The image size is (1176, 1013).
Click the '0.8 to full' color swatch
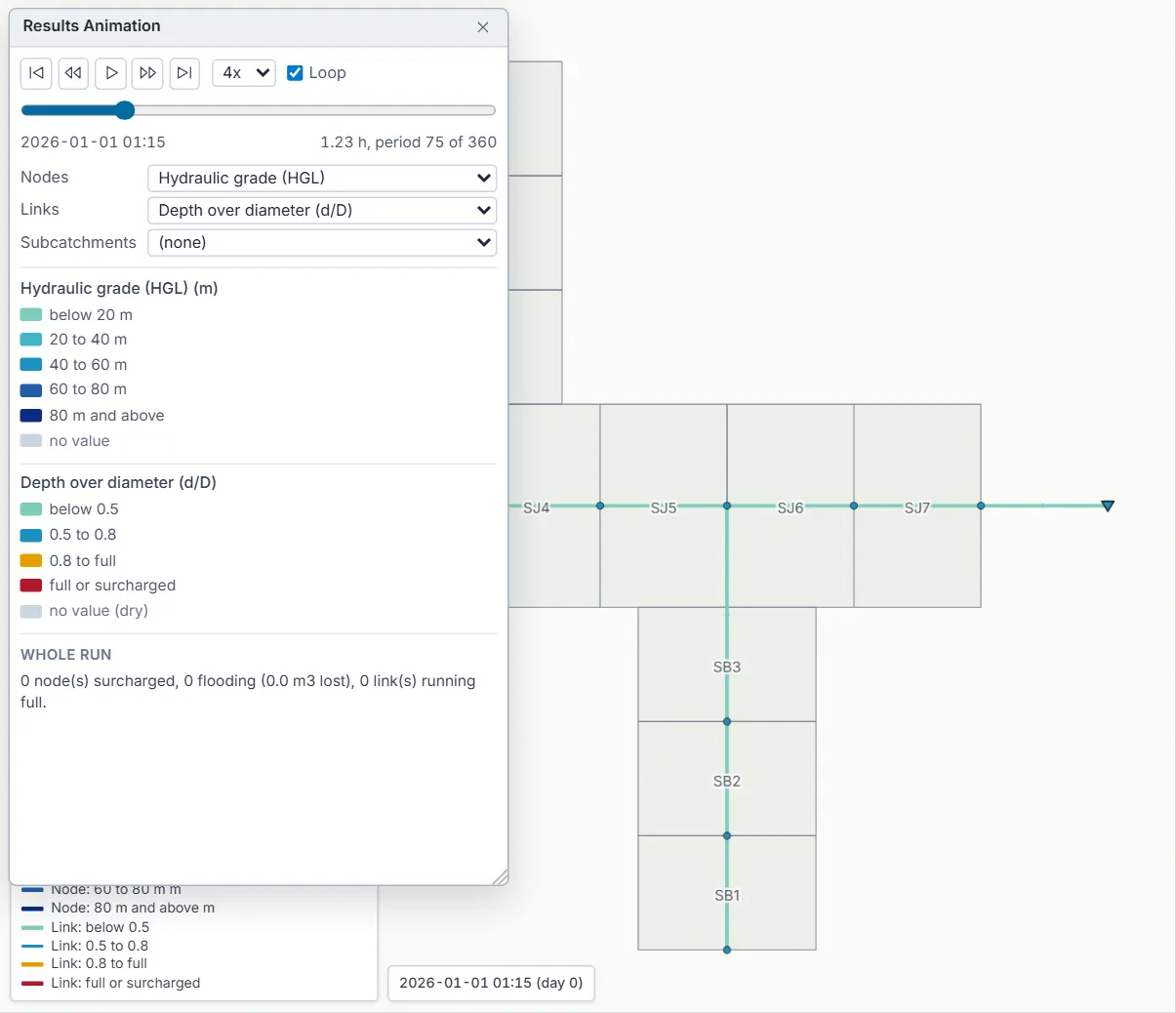31,561
